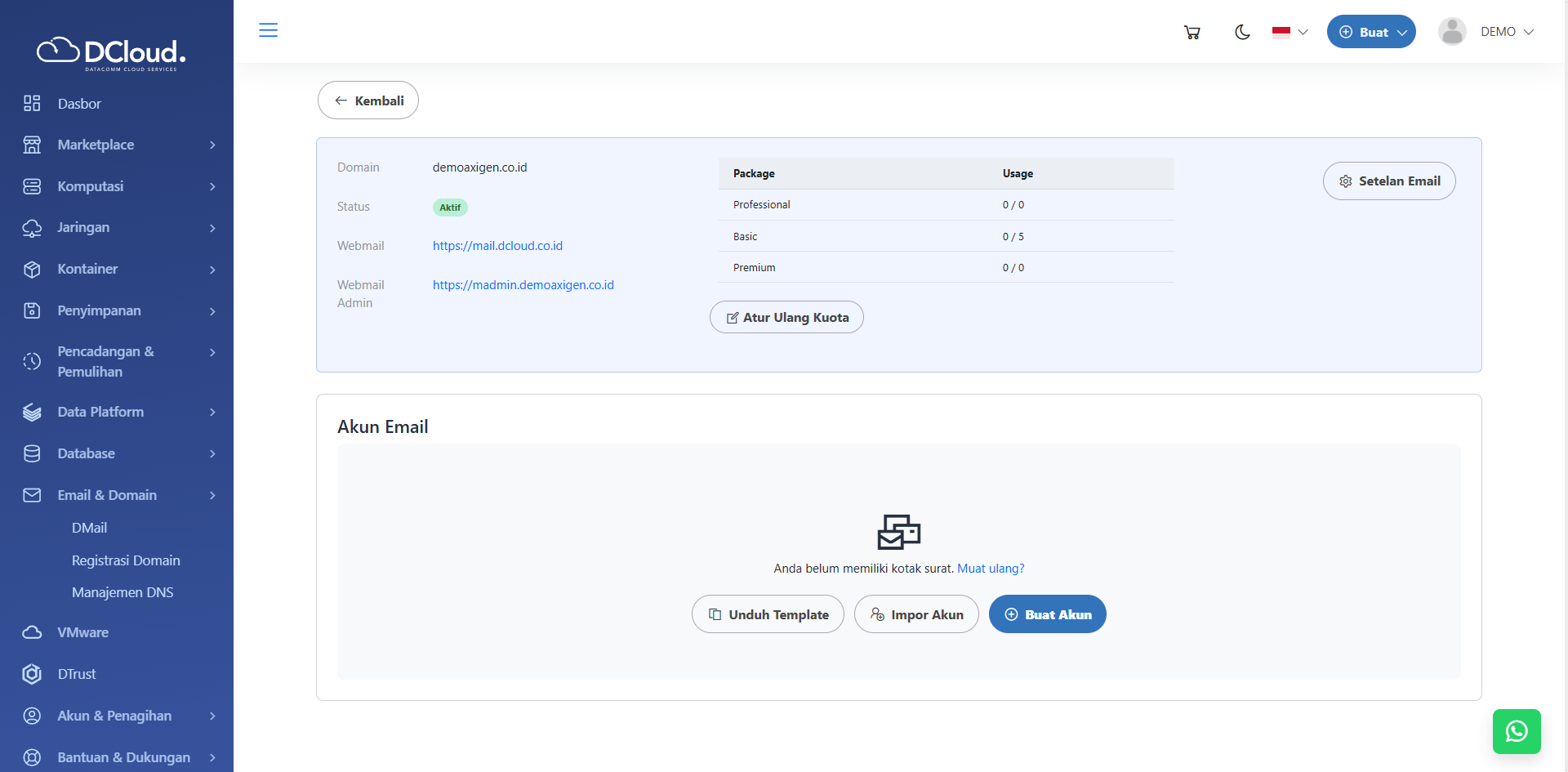The height and width of the screenshot is (772, 1568).
Task: Expand the DEMO account menu
Action: [x=1507, y=32]
